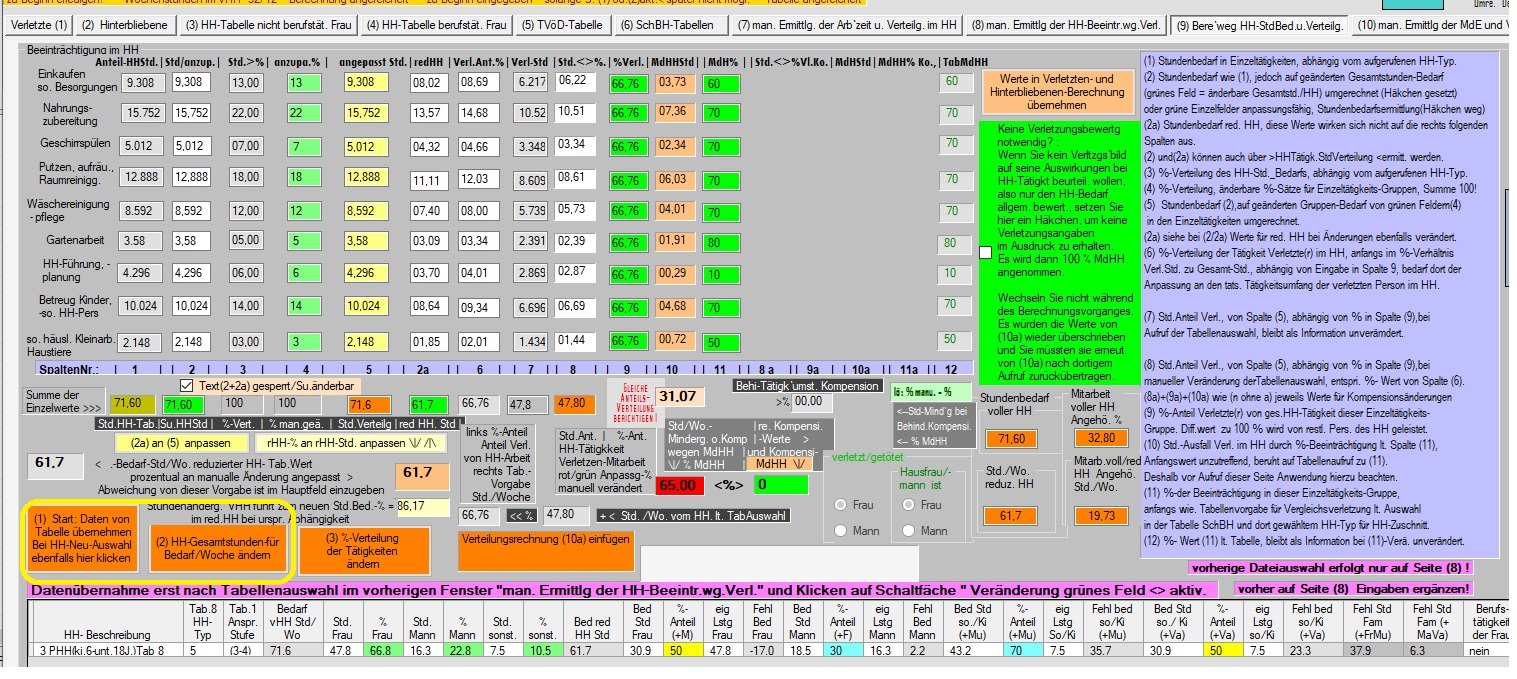
Task: Click Nahrungszubereitung anzupa.% field showing 22
Action: click(x=304, y=113)
